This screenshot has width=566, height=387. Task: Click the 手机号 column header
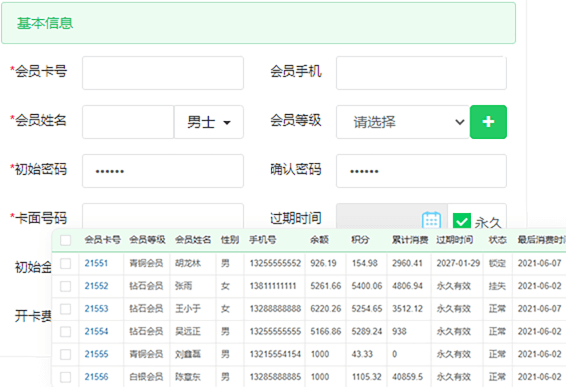pyautogui.click(x=262, y=240)
